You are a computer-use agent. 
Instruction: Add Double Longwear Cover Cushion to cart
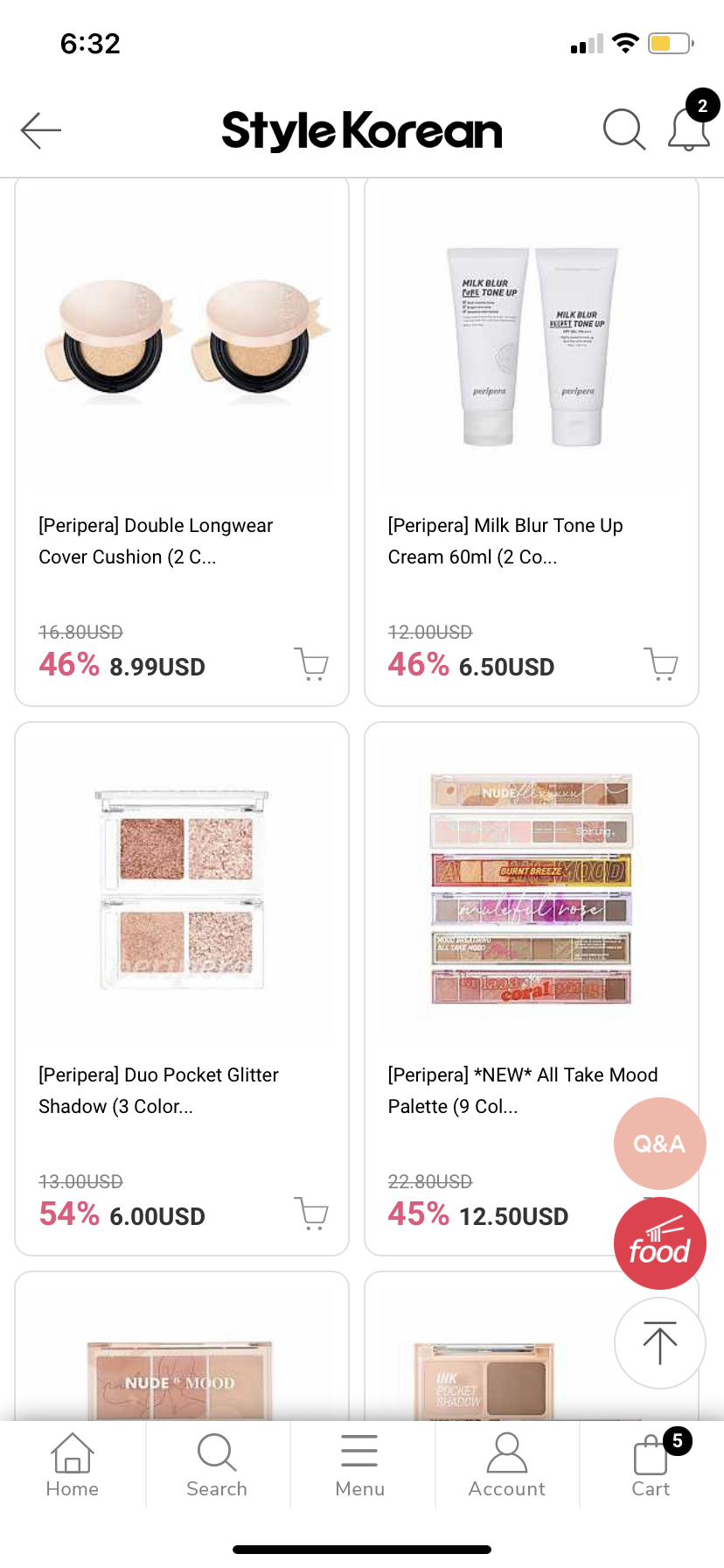(311, 664)
